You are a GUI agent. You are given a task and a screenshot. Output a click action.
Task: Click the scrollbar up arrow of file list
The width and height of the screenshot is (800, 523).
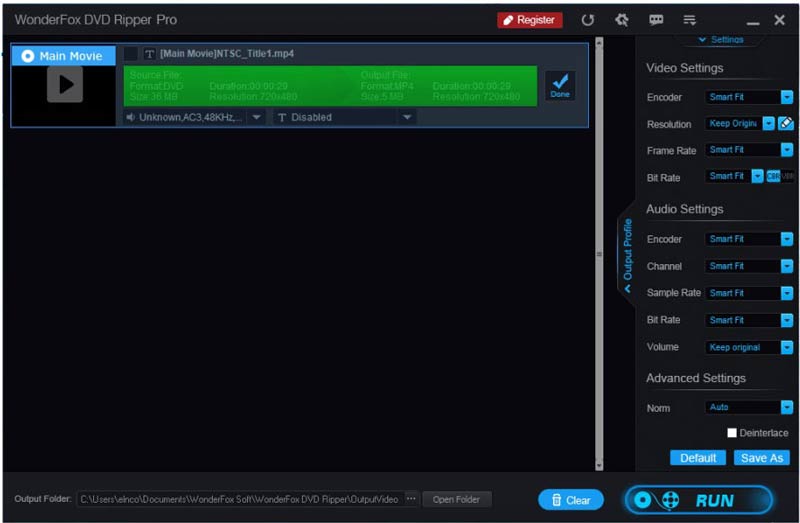[599, 42]
